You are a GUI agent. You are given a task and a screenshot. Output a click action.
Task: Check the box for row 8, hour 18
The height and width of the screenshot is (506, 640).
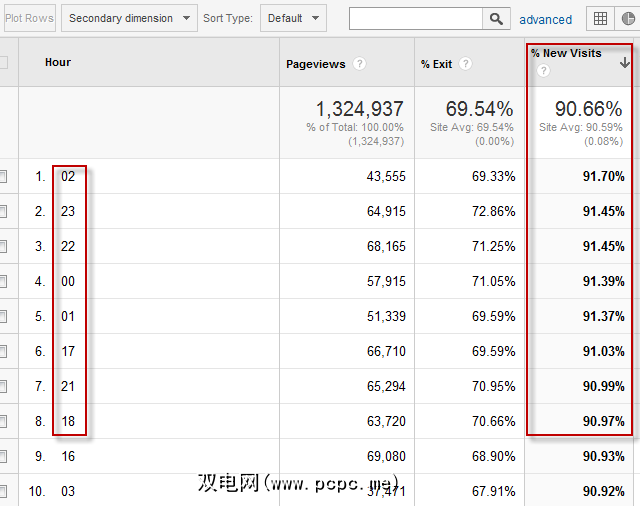click(3, 422)
